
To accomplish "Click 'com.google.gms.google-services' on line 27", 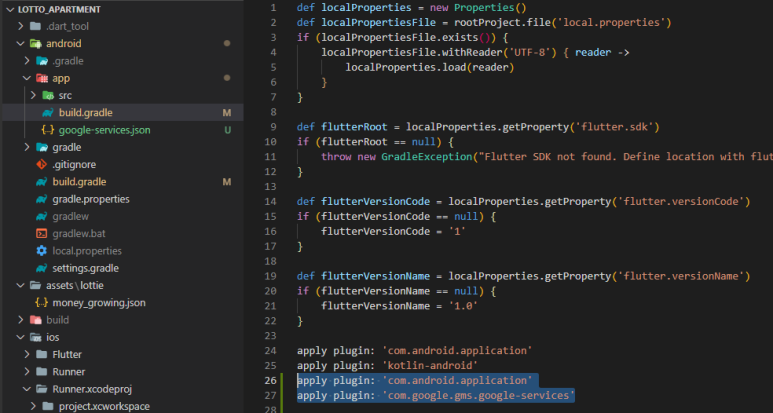I will point(479,395).
